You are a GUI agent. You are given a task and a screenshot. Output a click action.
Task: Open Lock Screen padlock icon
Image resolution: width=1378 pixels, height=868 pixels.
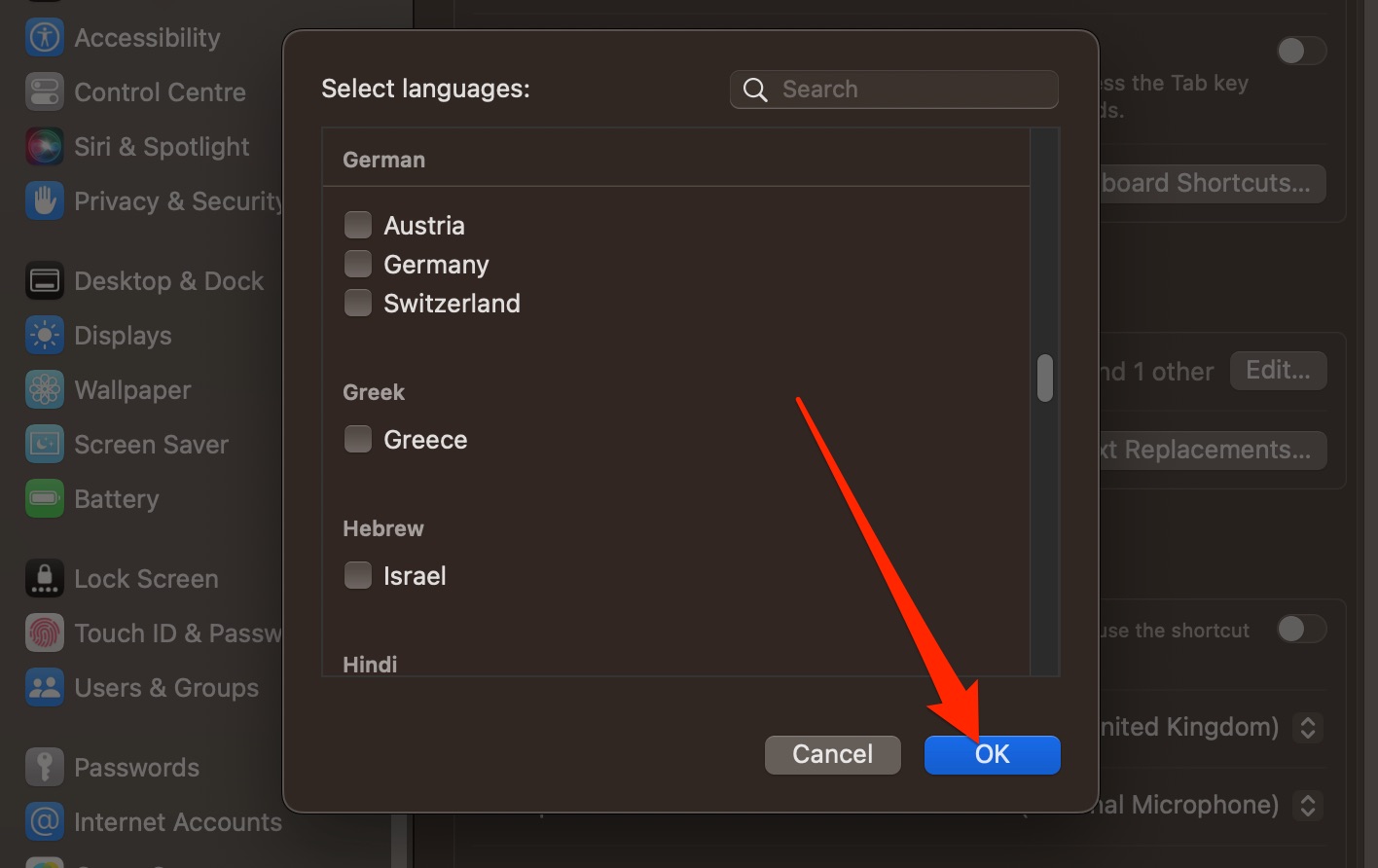point(45,578)
